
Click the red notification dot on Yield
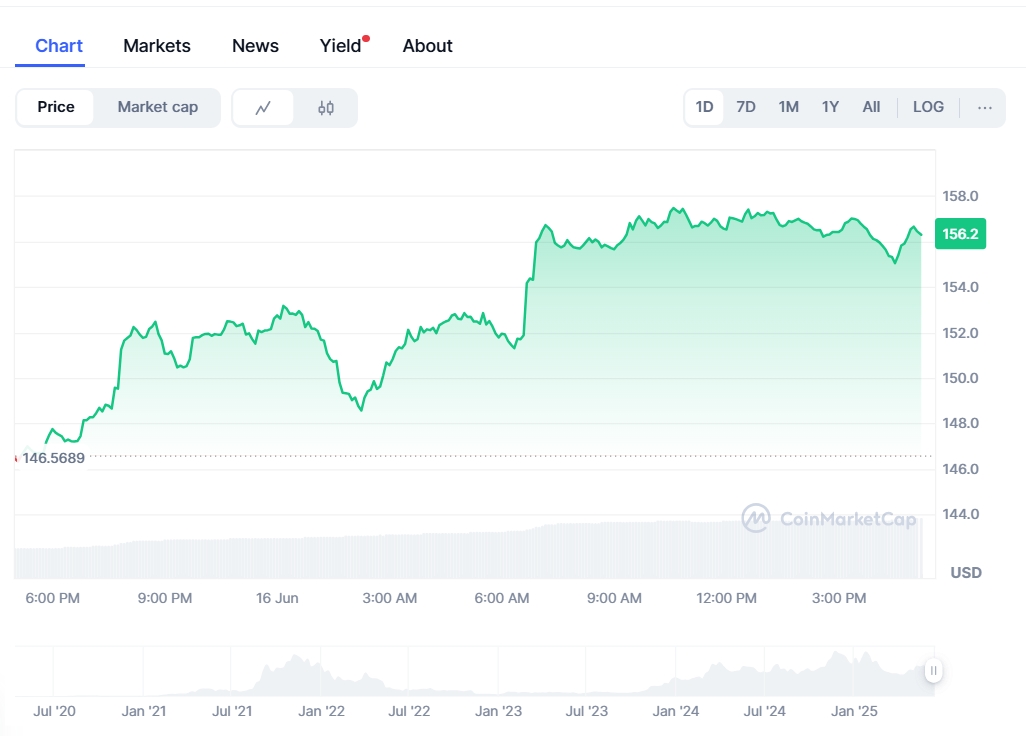pos(366,39)
